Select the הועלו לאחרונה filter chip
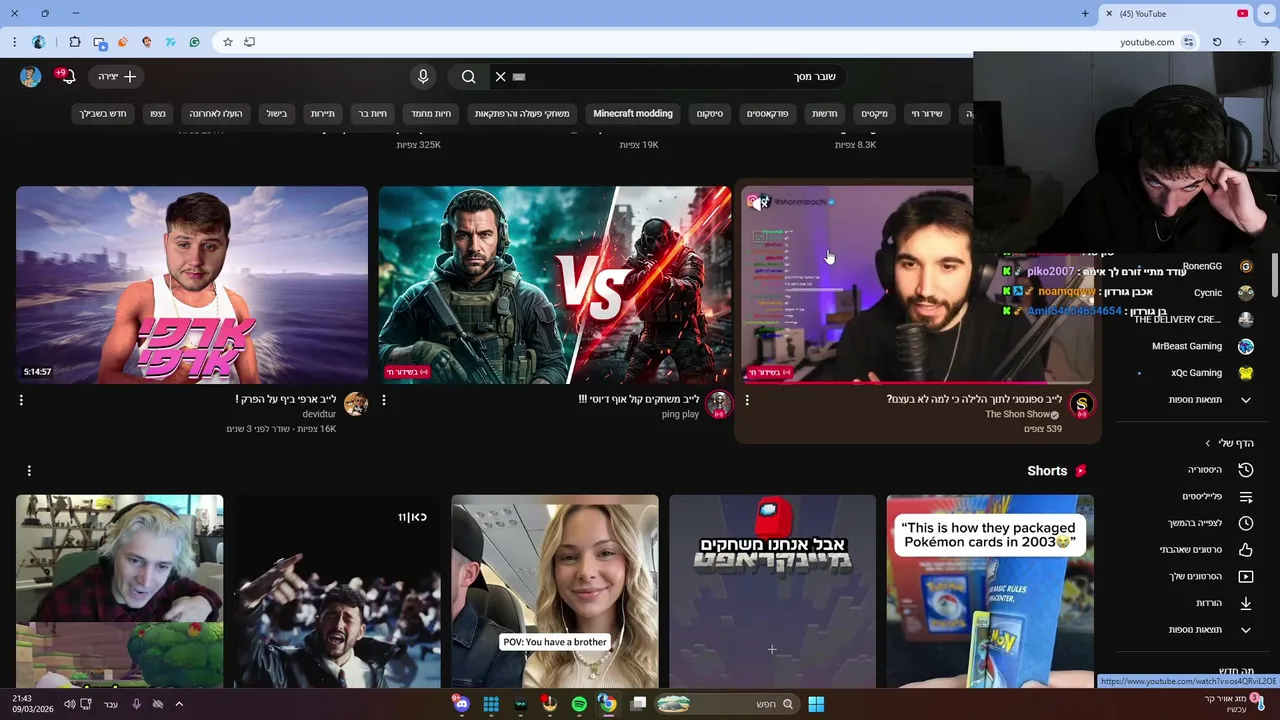The width and height of the screenshot is (1280, 720). 216,114
